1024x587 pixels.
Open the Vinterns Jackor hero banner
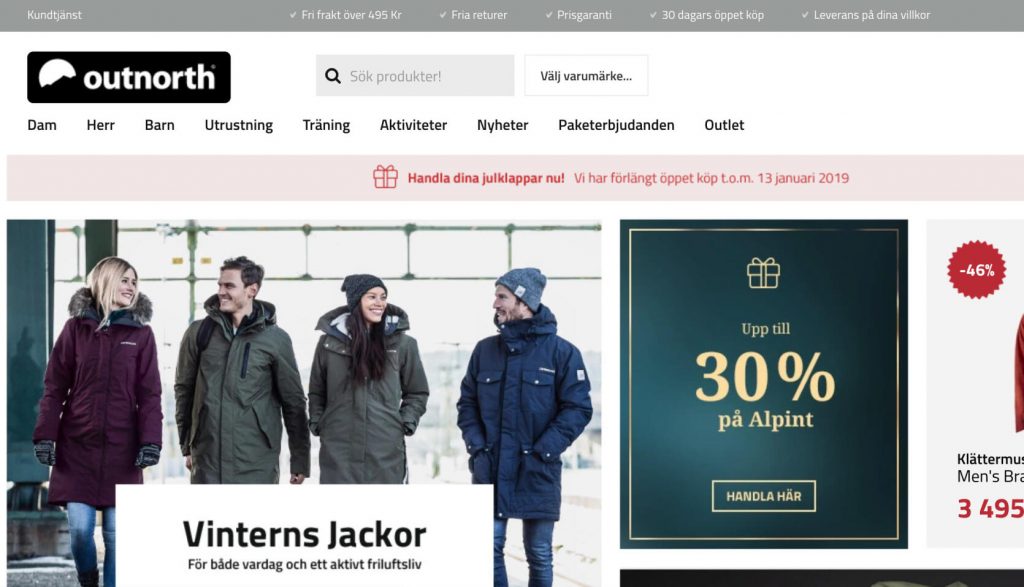(304, 403)
